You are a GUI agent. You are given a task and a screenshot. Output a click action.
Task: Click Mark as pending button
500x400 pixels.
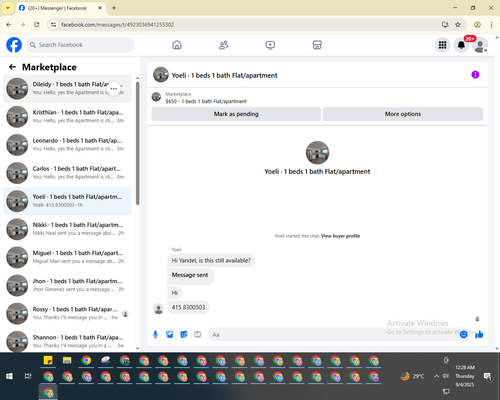236,114
